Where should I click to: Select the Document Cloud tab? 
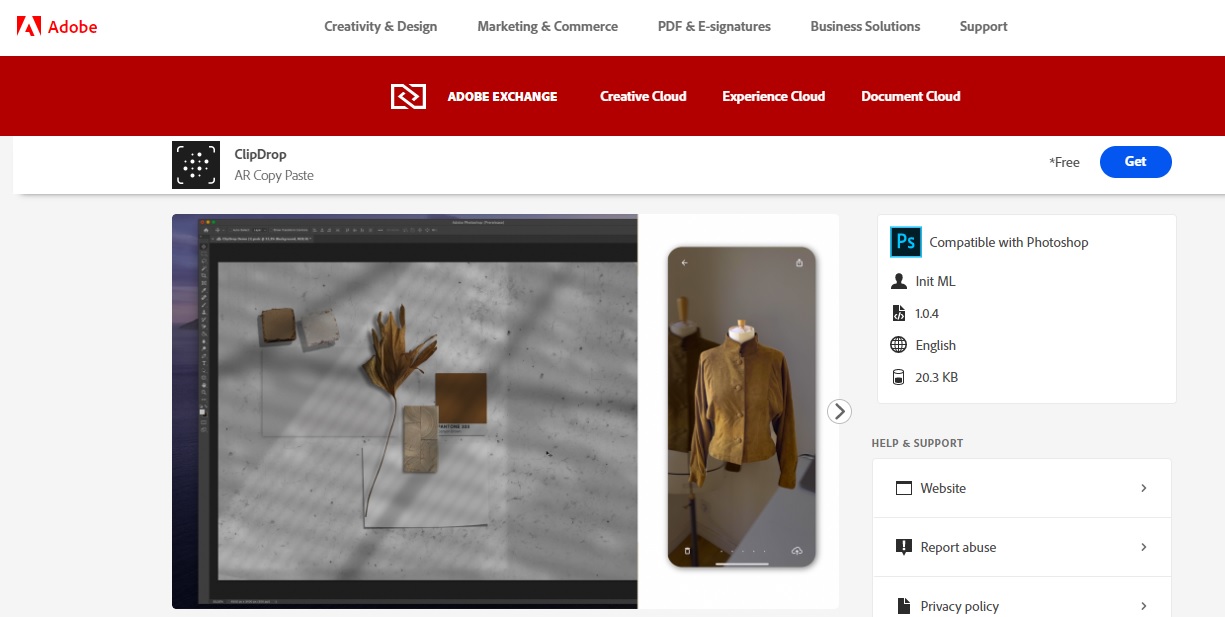910,97
